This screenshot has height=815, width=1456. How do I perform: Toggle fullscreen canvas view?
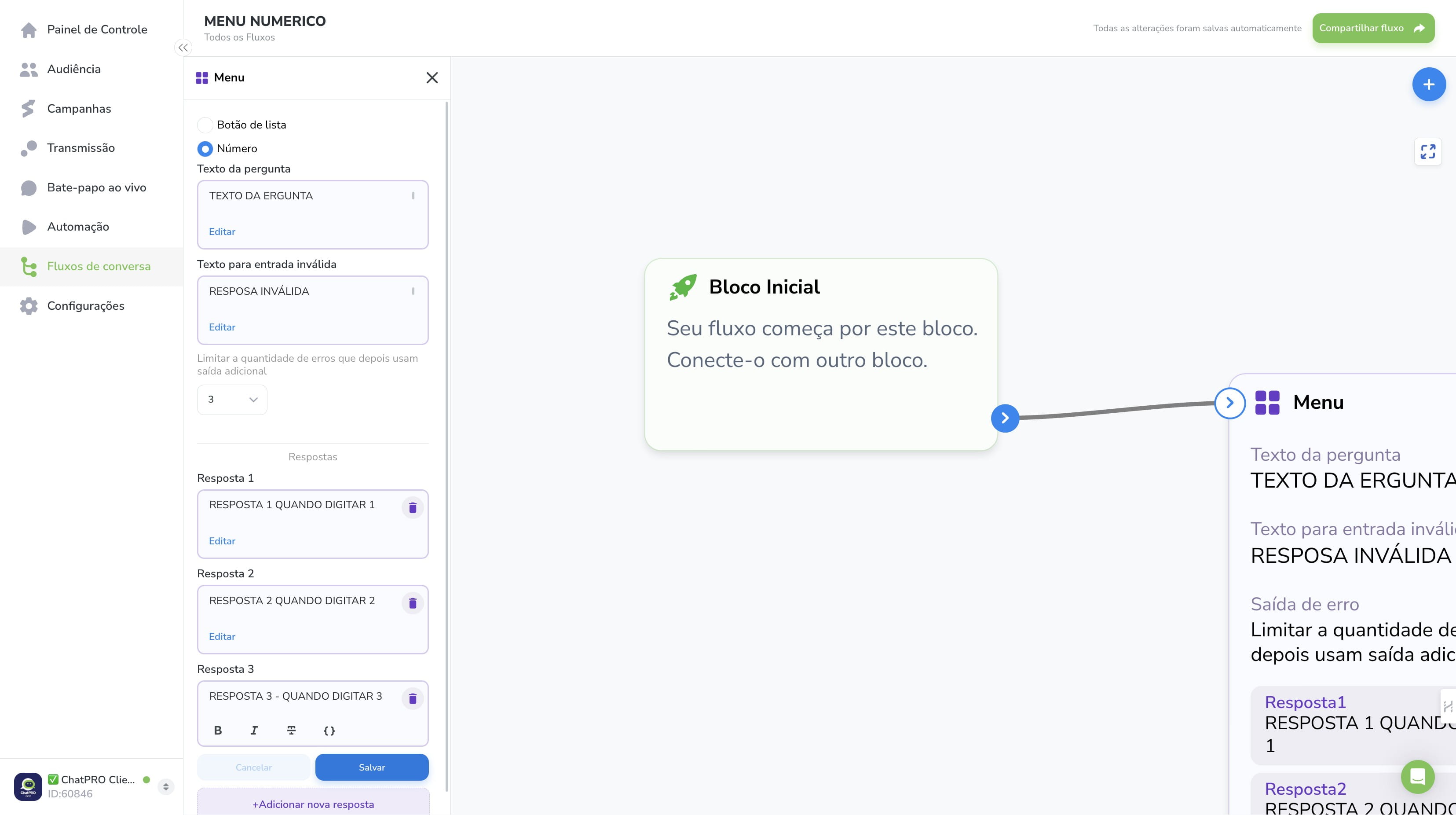(x=1428, y=151)
